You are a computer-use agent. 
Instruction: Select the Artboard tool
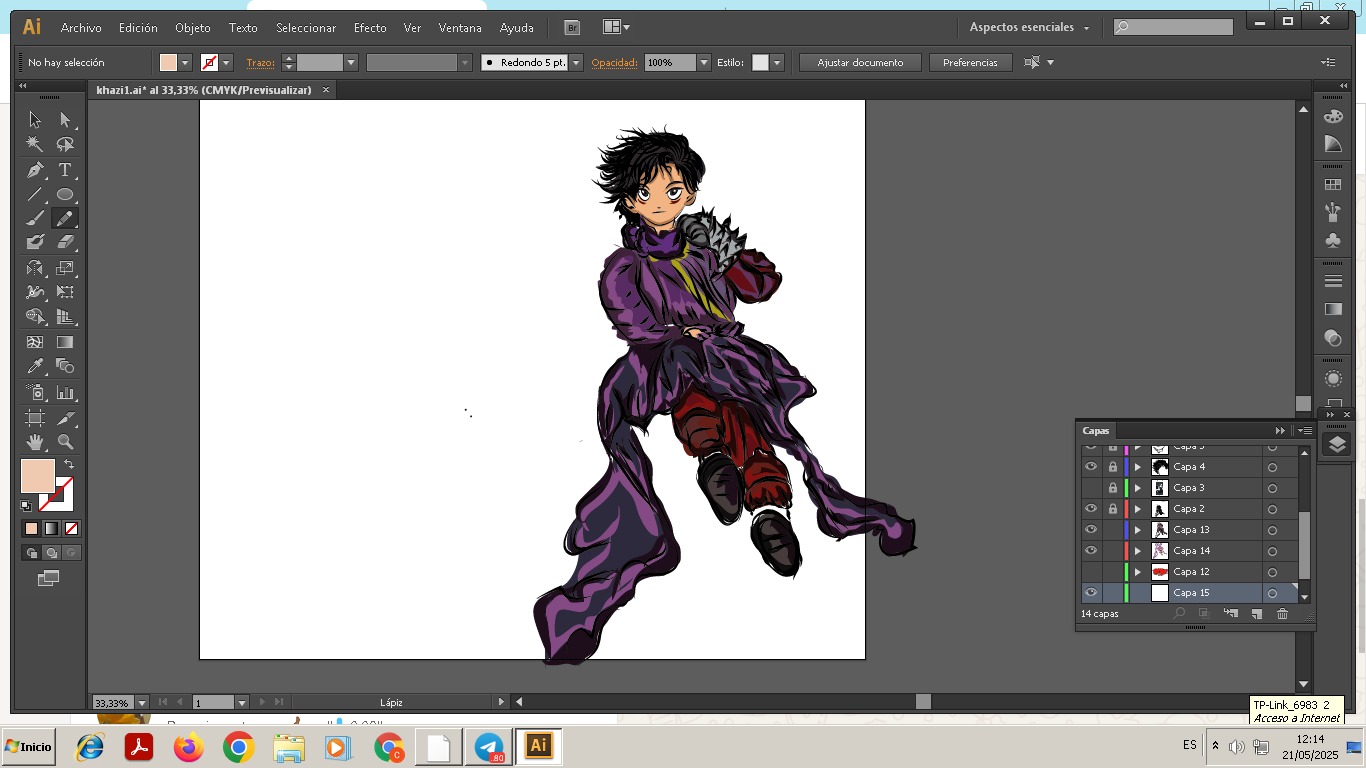[x=35, y=418]
